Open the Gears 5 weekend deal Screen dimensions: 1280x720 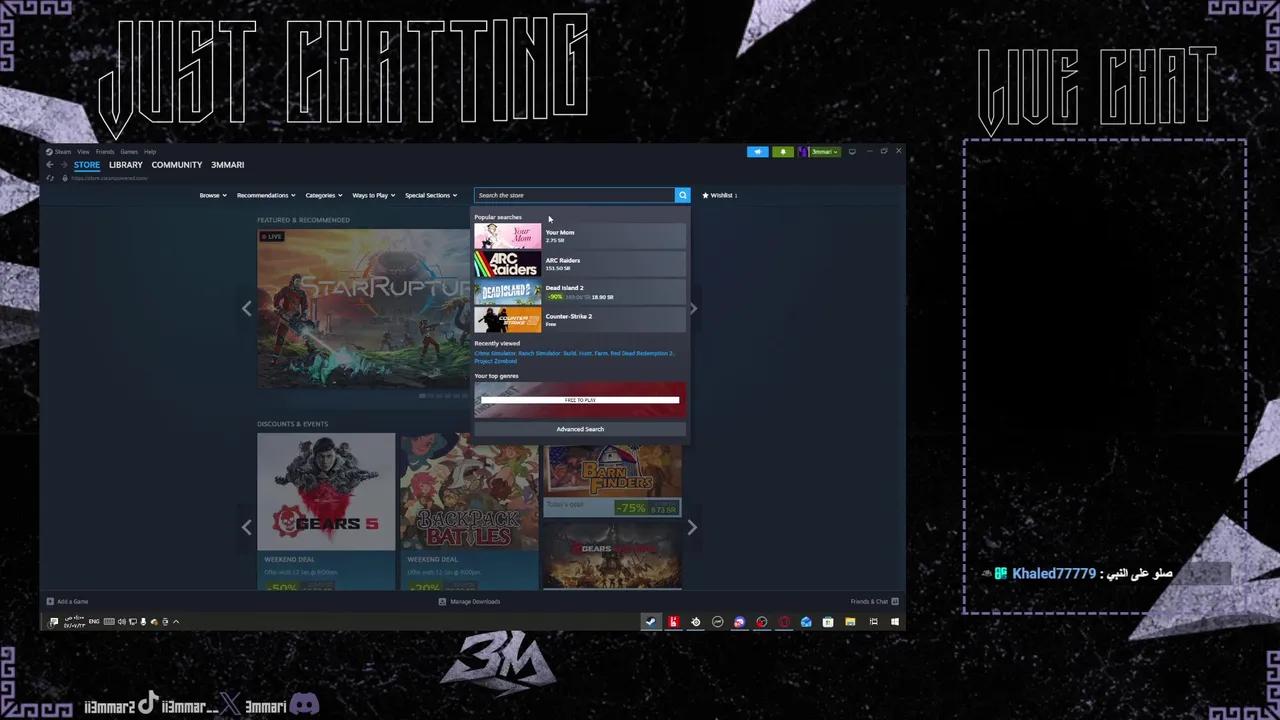click(326, 511)
